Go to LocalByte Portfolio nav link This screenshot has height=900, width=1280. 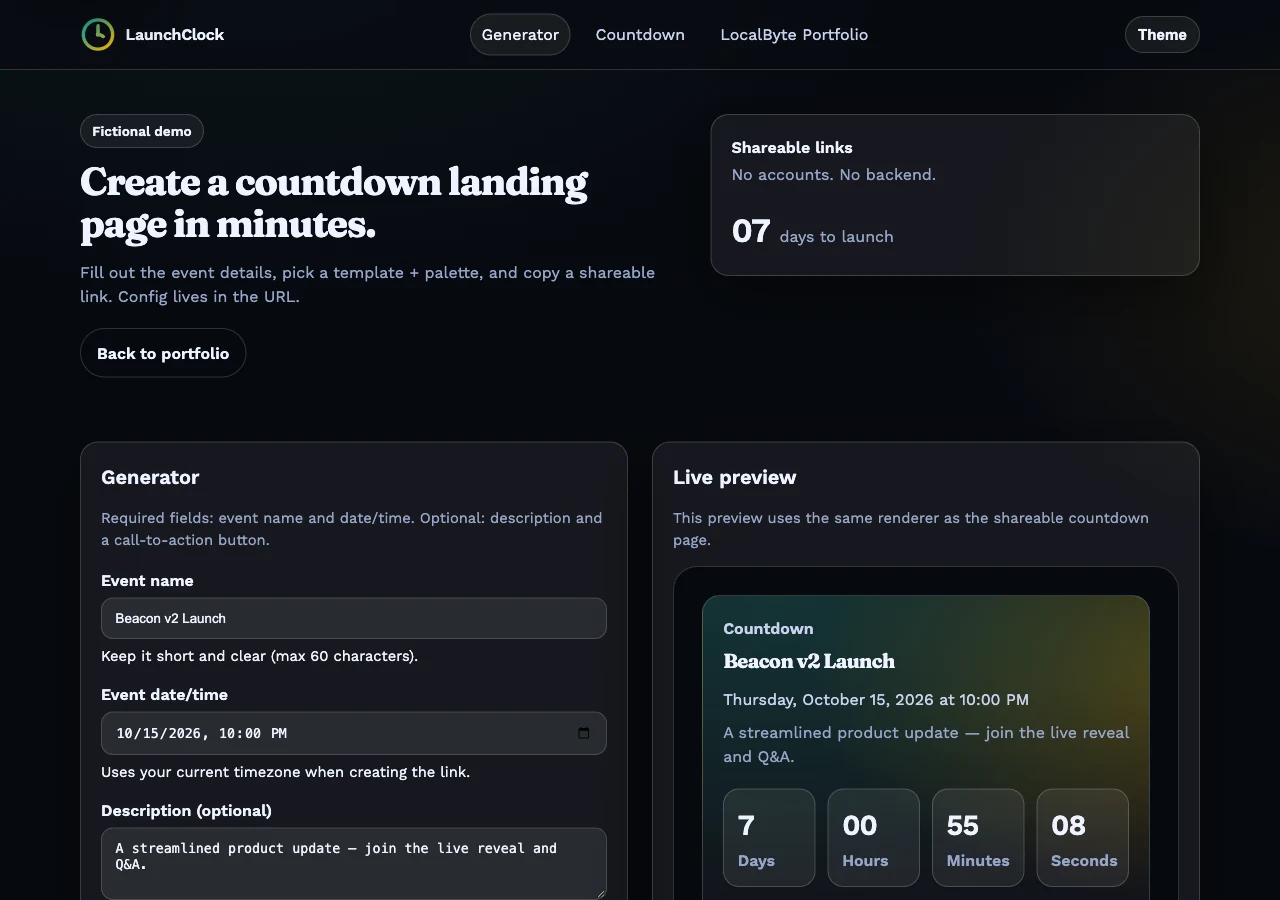point(794,35)
